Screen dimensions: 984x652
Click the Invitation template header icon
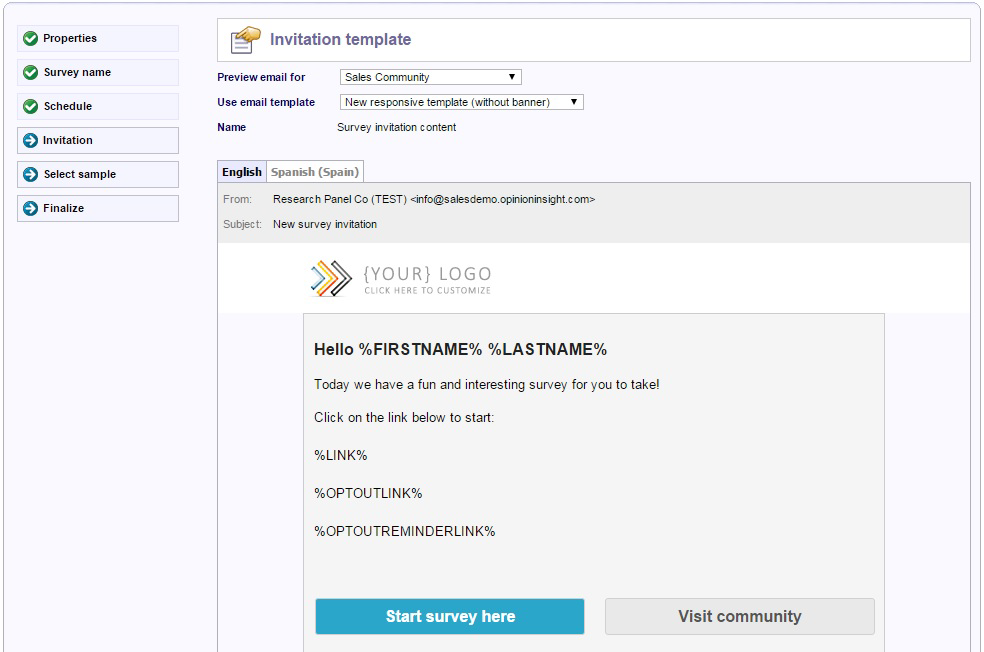pos(245,40)
